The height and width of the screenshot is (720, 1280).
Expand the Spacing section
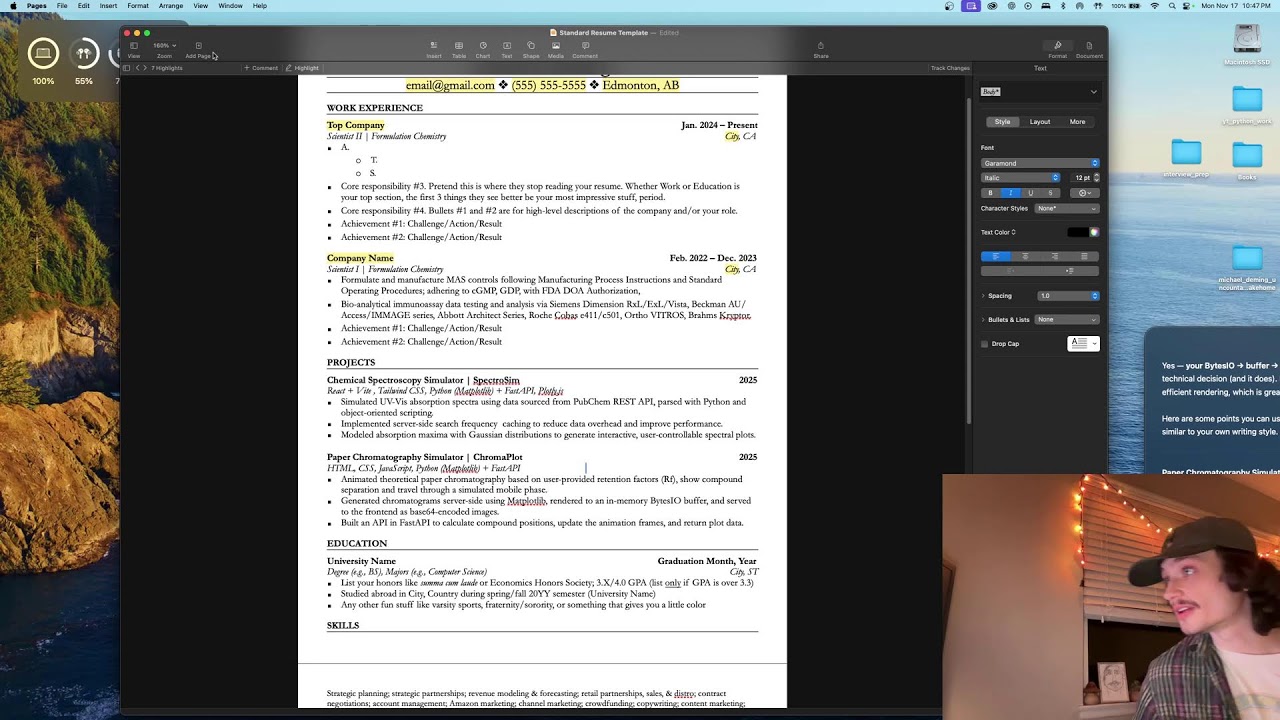coord(983,296)
